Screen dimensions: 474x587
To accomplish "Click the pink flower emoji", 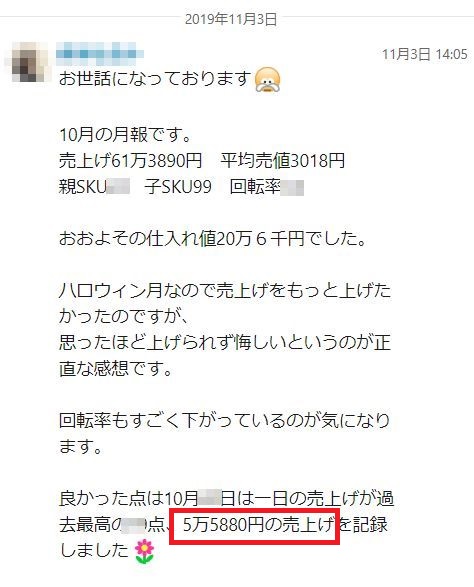I will click(x=145, y=551).
